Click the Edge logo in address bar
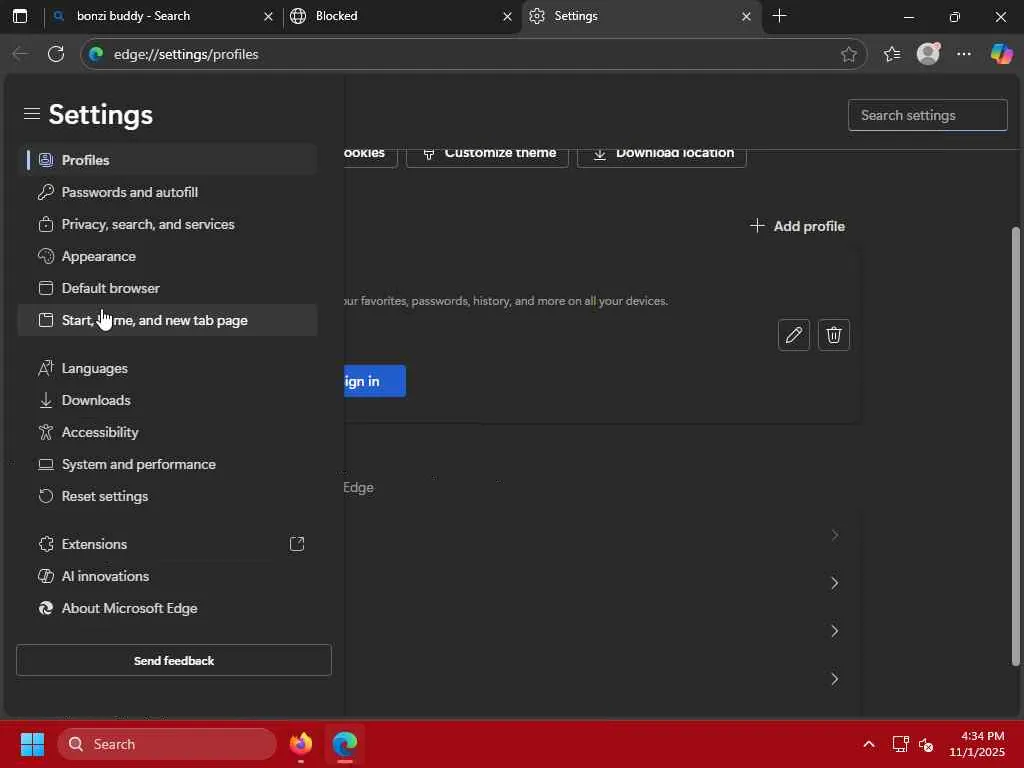 click(97, 54)
